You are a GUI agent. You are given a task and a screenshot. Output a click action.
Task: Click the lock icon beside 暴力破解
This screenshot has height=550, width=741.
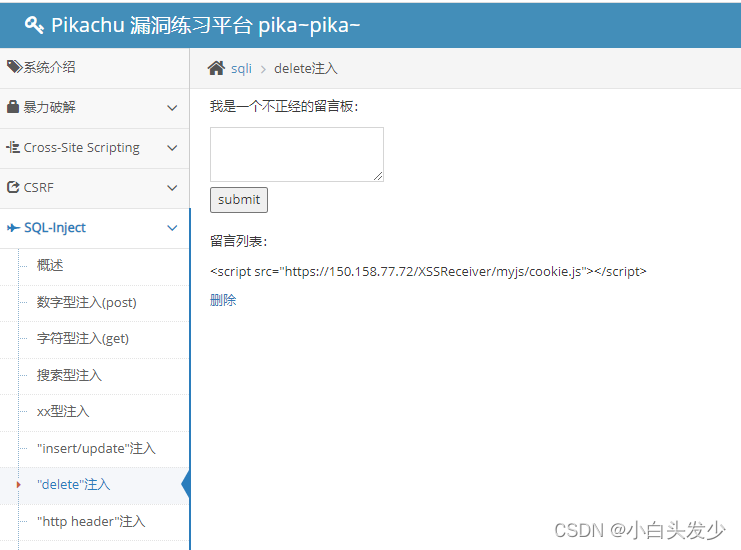(13, 107)
